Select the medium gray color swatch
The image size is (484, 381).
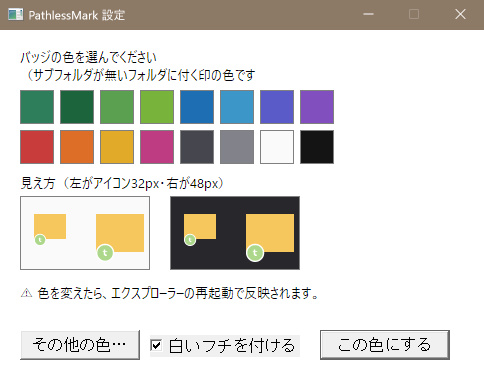point(237,147)
